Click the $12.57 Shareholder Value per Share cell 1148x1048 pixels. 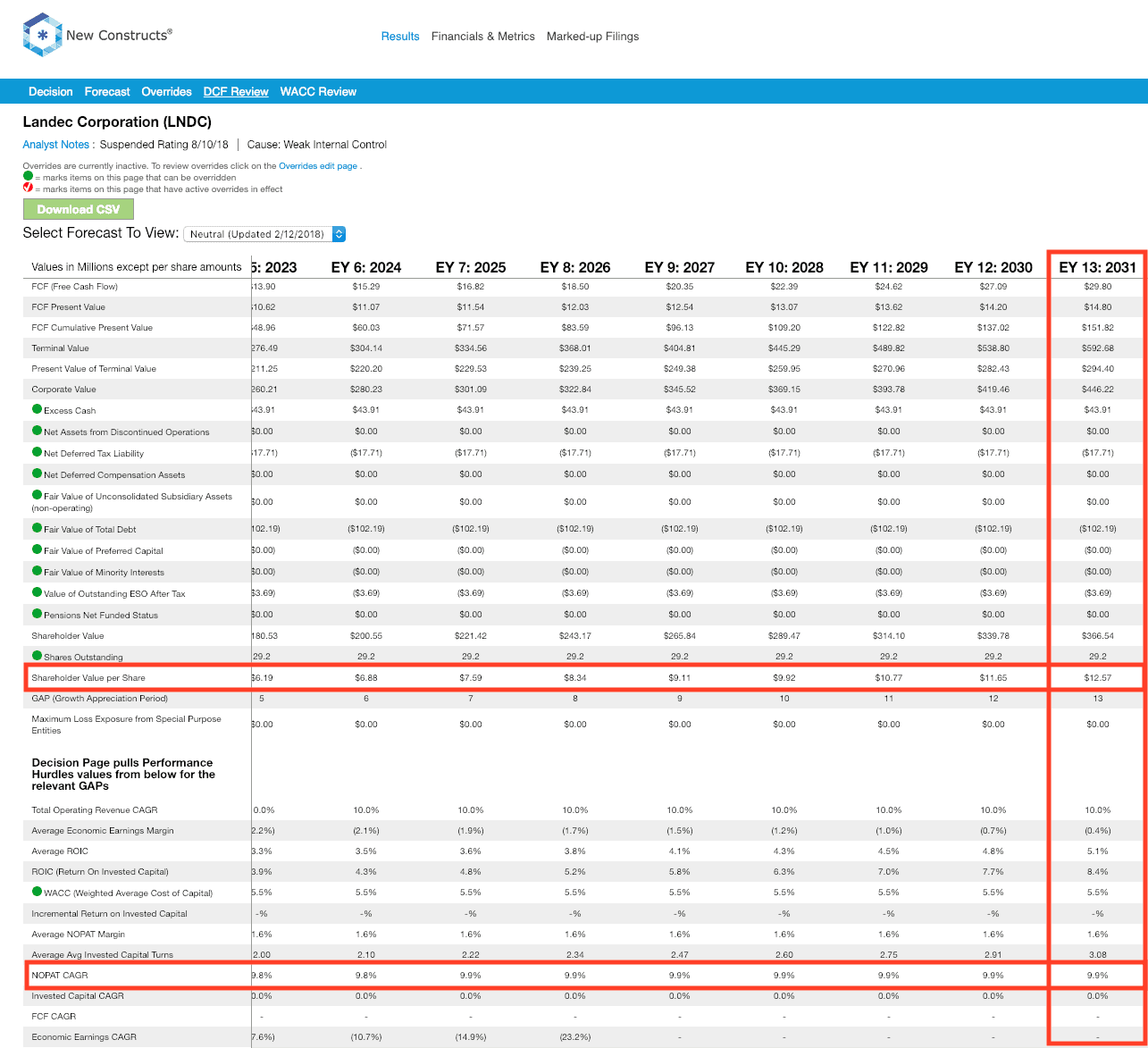pos(1098,677)
